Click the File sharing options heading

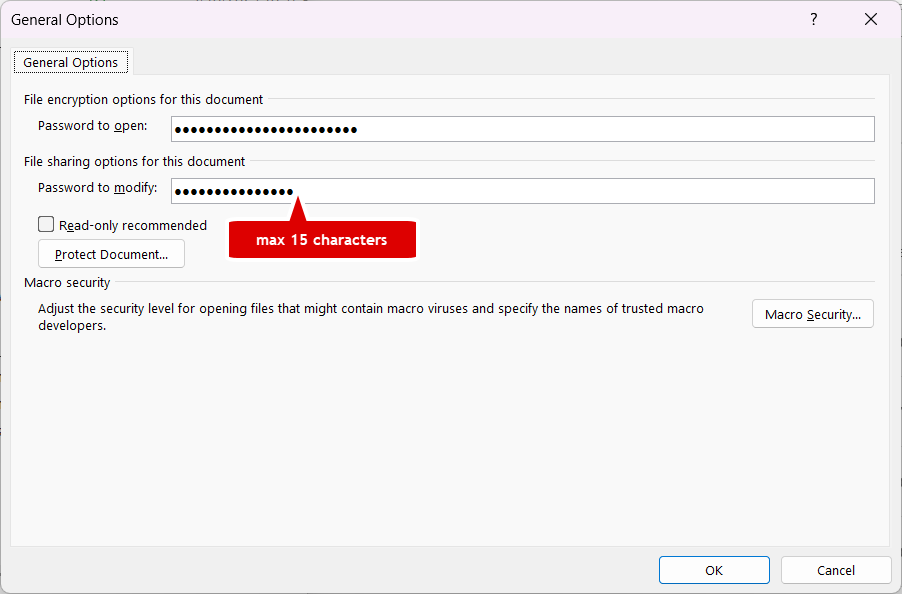click(x=134, y=162)
